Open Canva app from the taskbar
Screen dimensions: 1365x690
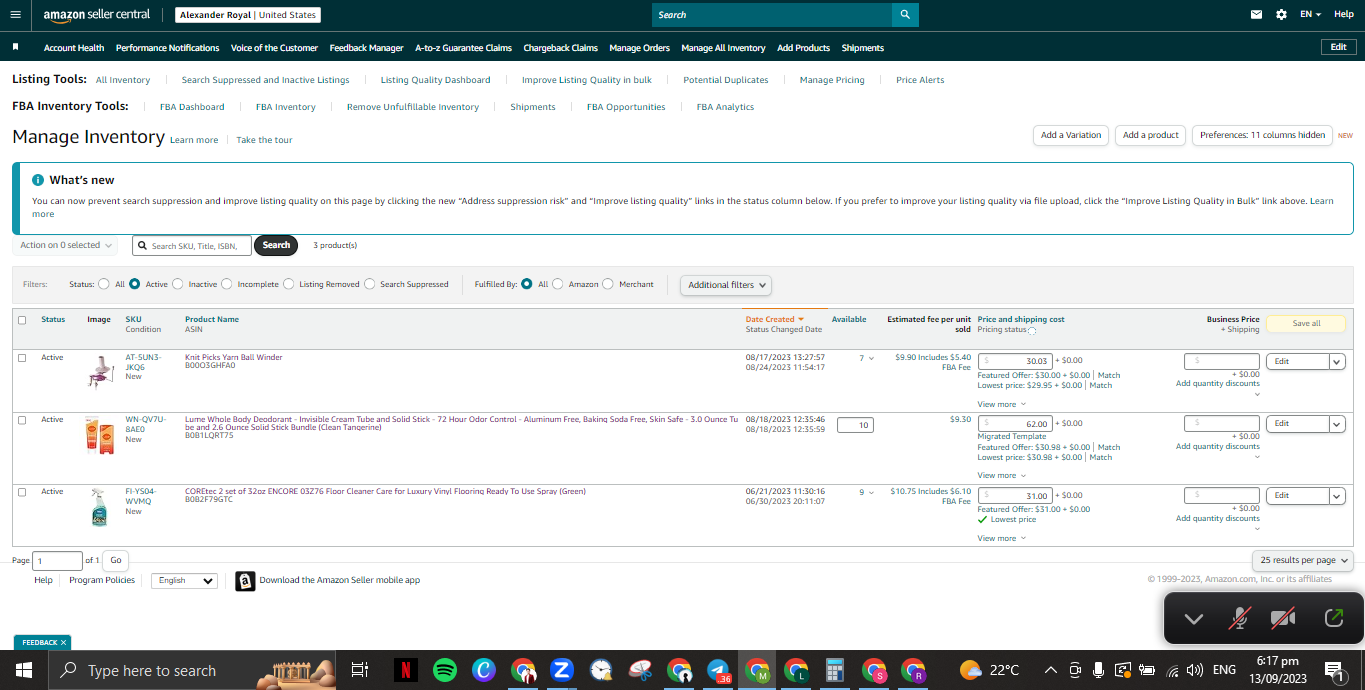coord(484,670)
